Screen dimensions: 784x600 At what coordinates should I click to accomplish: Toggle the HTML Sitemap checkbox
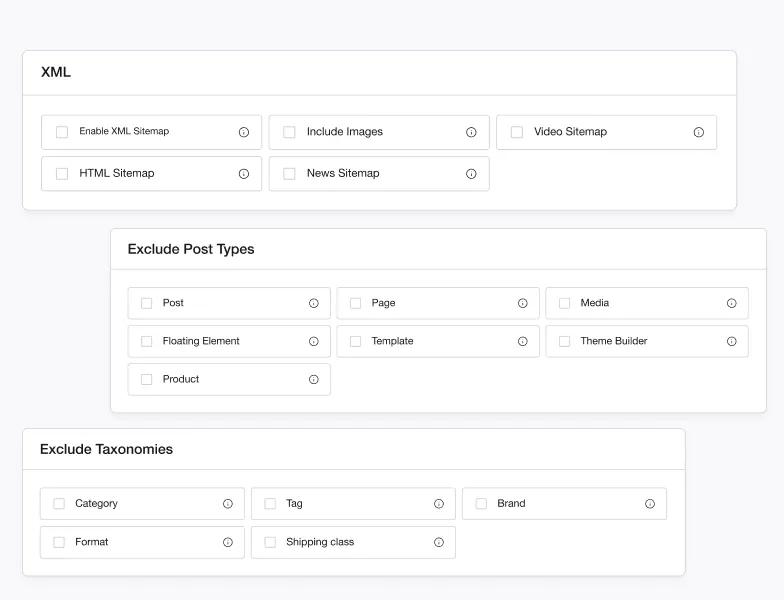coord(62,174)
